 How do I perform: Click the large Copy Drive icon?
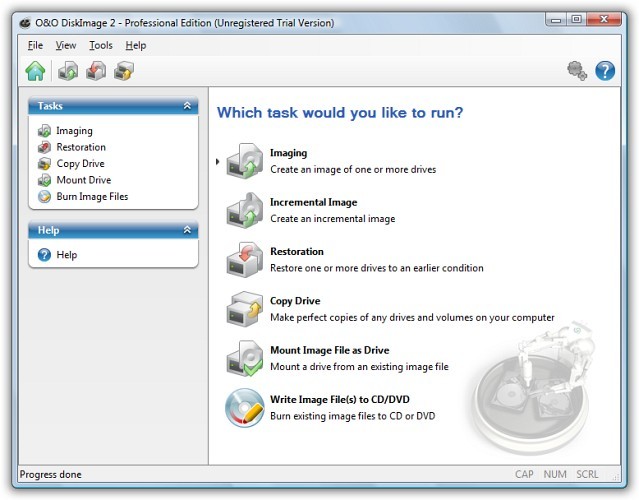point(245,309)
